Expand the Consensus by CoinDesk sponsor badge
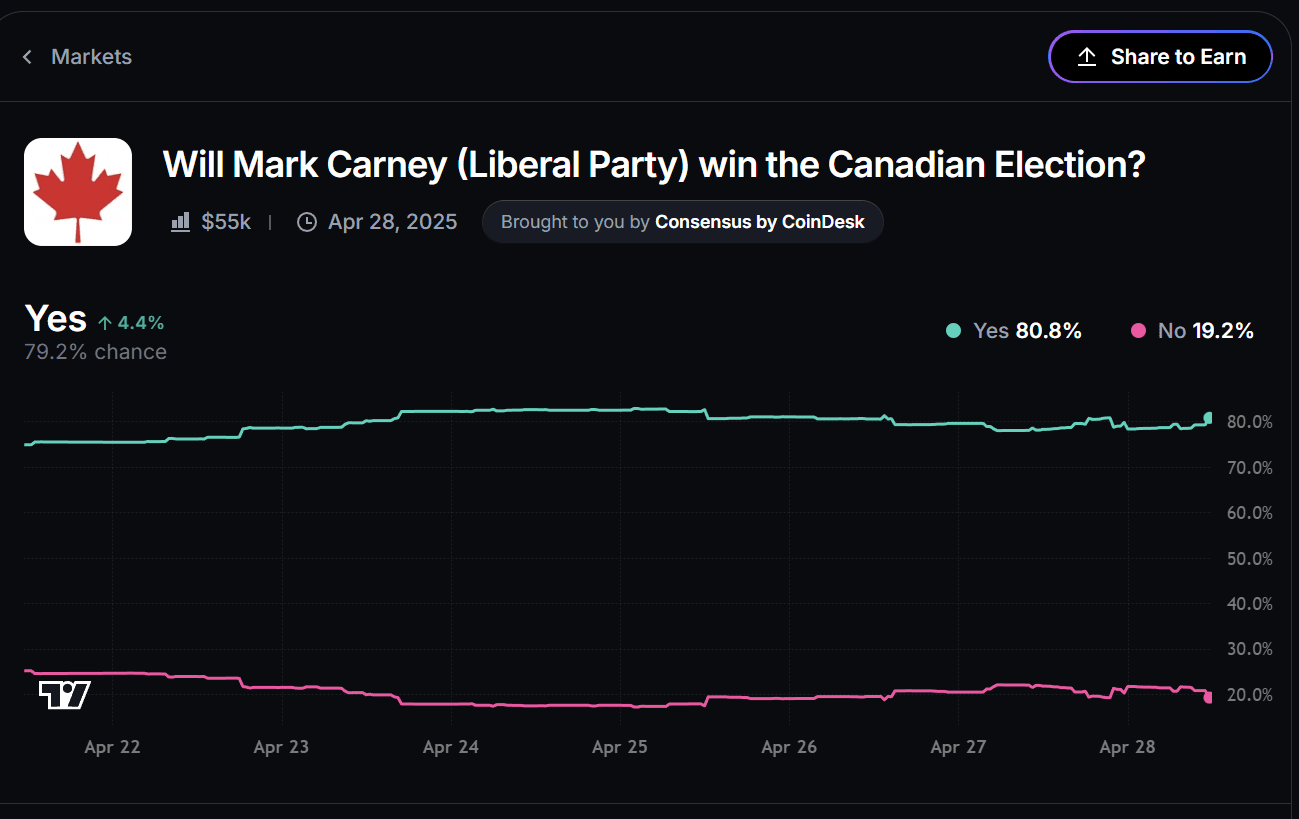The height and width of the screenshot is (819, 1299). tap(683, 221)
